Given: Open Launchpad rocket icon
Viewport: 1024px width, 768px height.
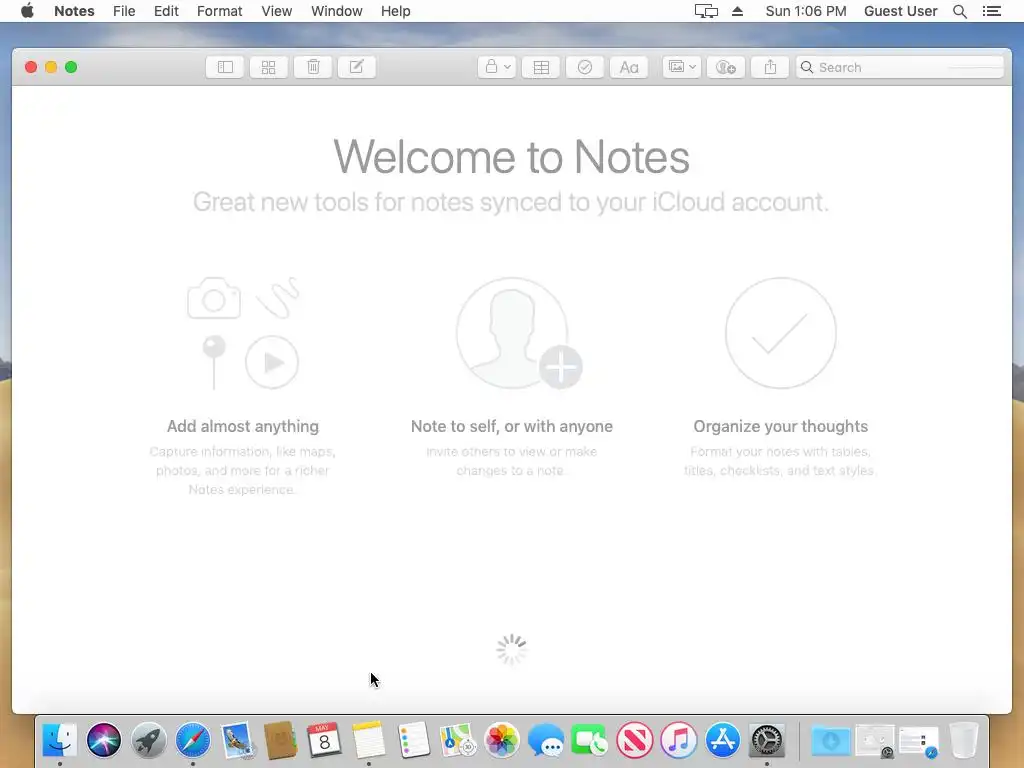Looking at the screenshot, I should (148, 741).
